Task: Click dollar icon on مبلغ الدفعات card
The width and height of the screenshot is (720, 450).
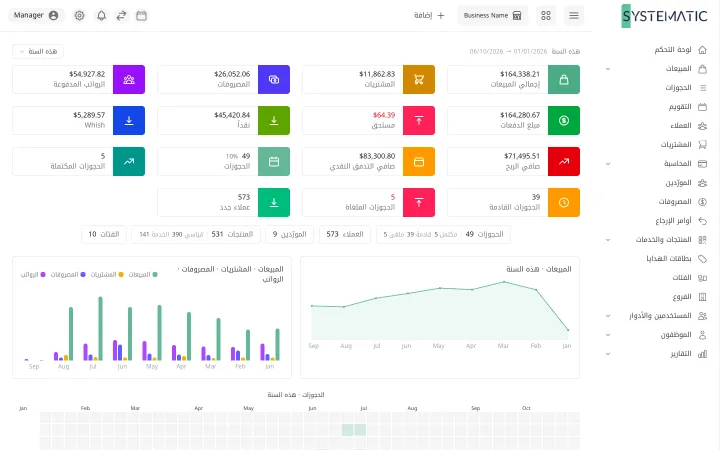Action: coord(564,120)
